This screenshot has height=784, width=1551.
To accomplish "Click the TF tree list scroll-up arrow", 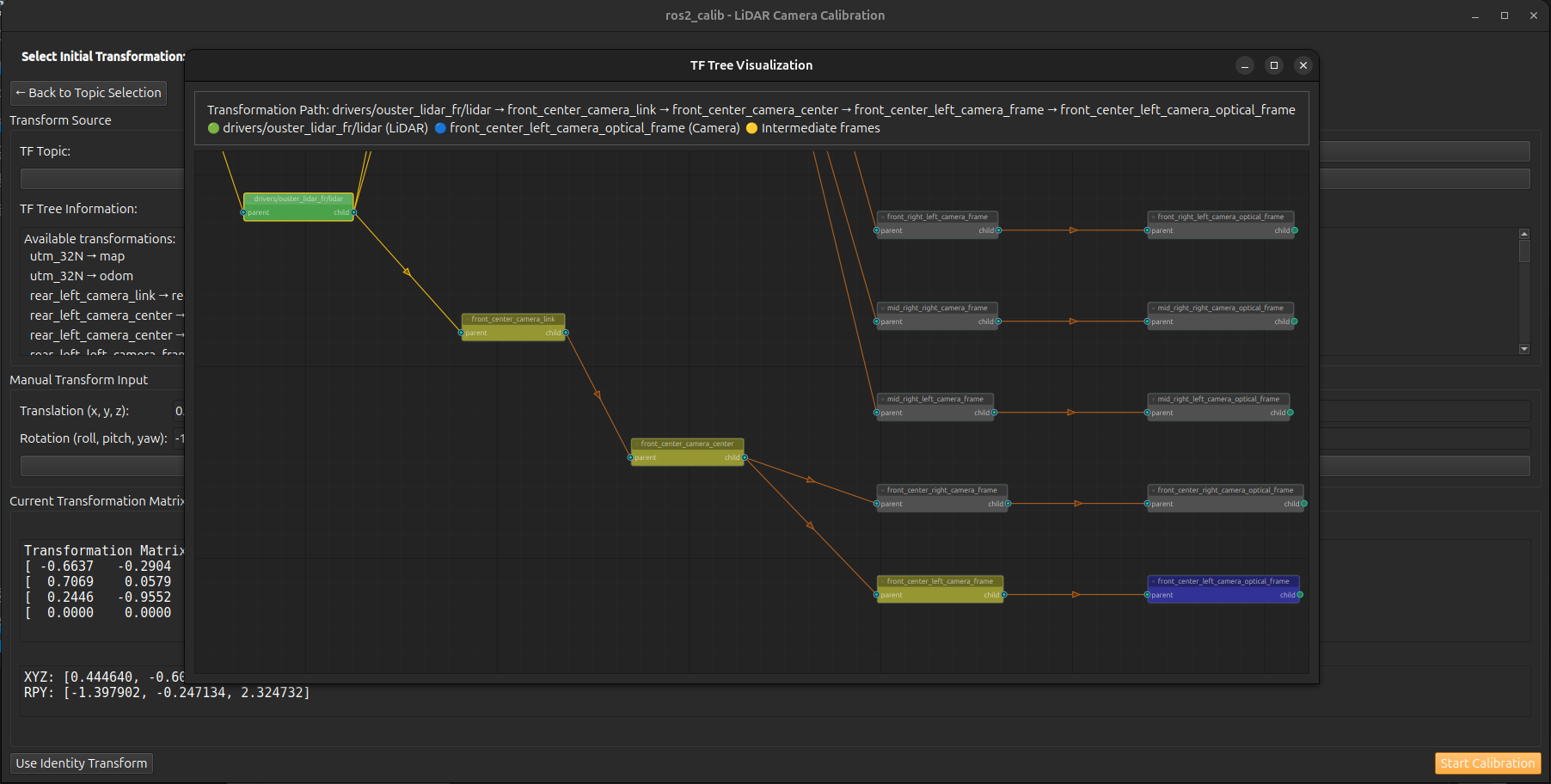I will coord(1524,234).
